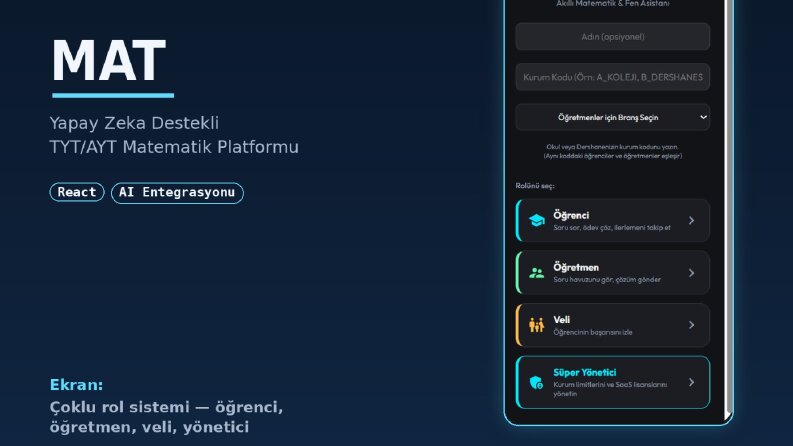Choose the Süper Yönetici role title
Image resolution: width=793 pixels, height=446 pixels.
pos(585,373)
